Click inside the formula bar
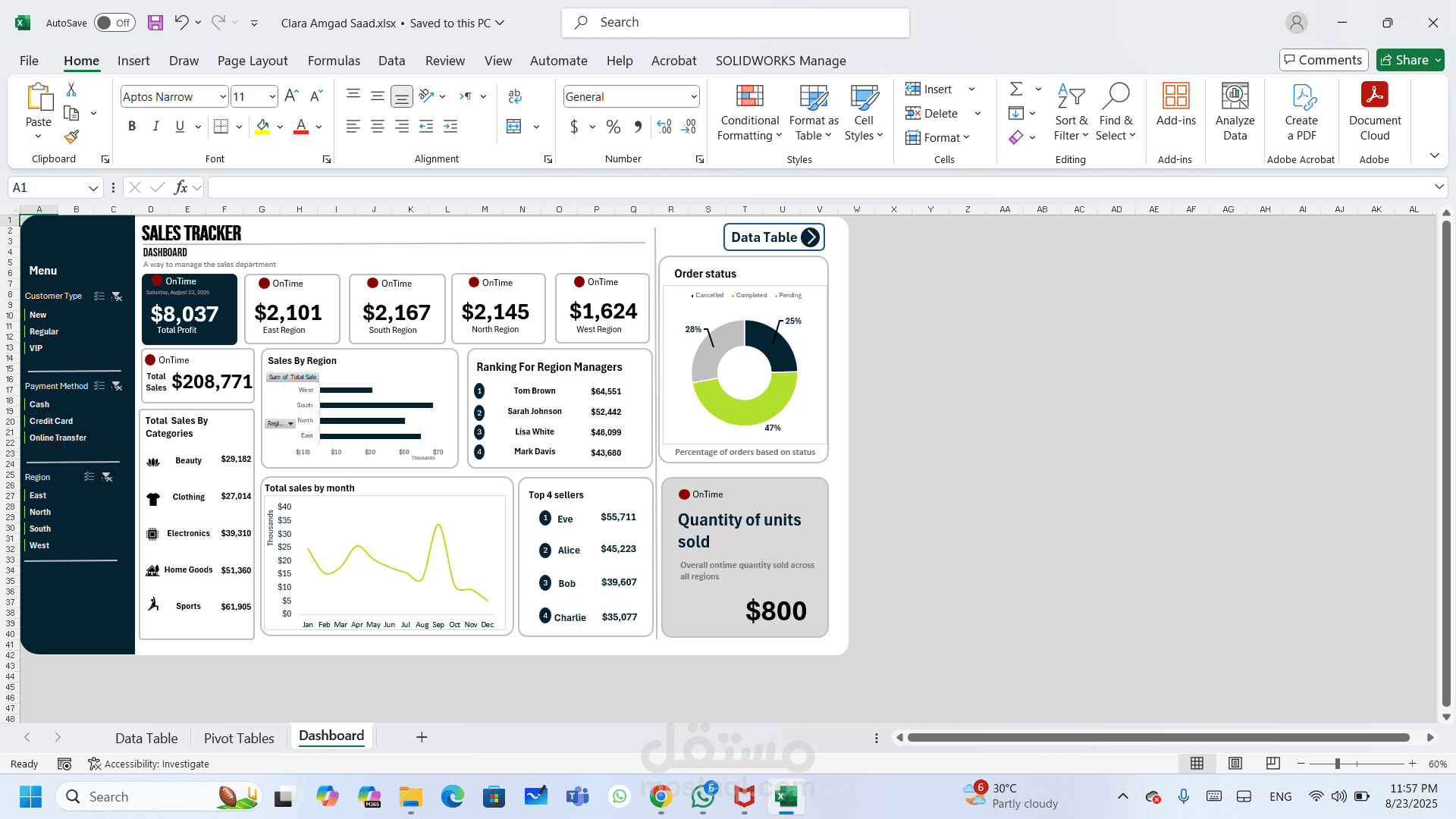This screenshot has width=1456, height=819. 531,187
